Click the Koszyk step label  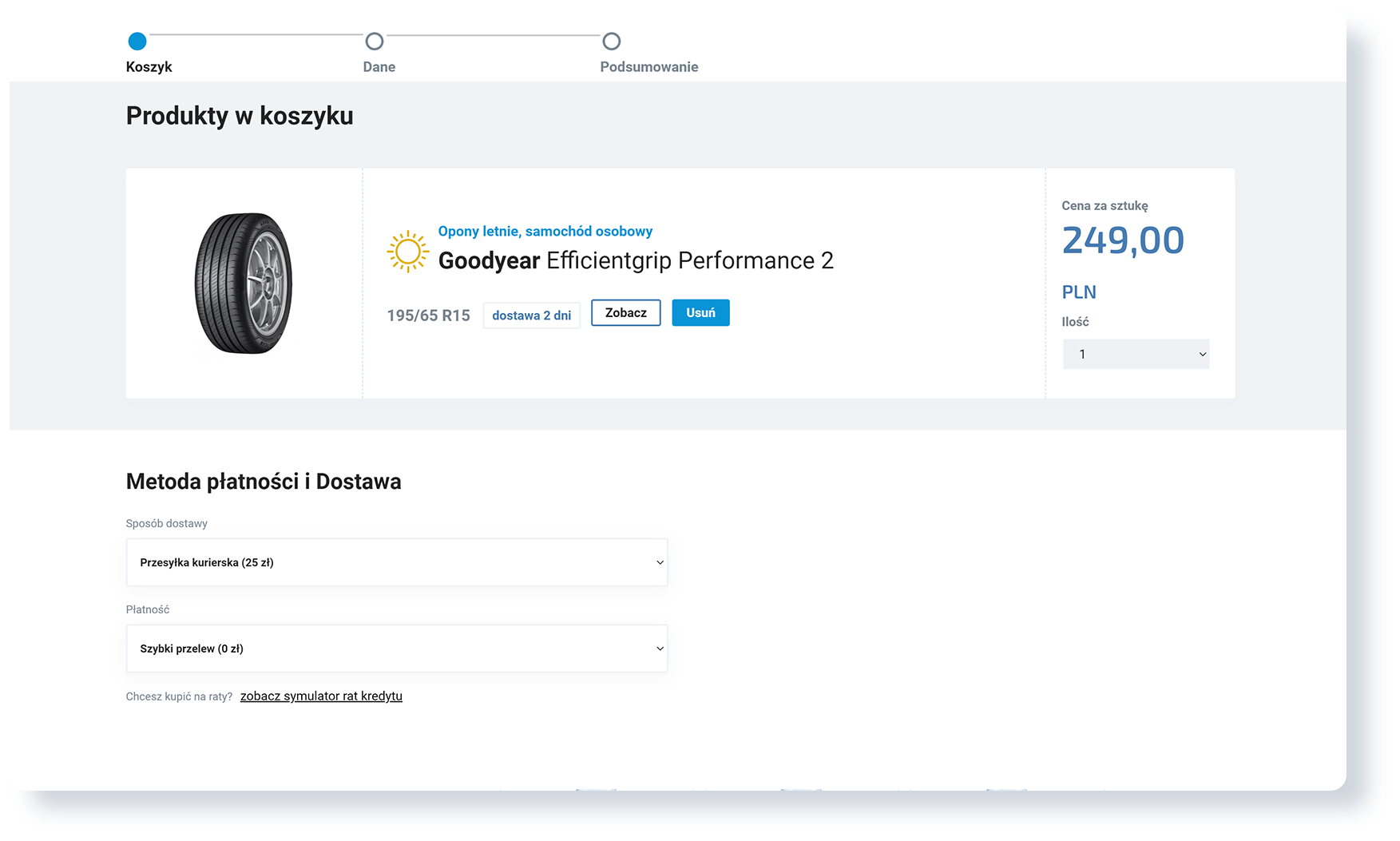149,67
